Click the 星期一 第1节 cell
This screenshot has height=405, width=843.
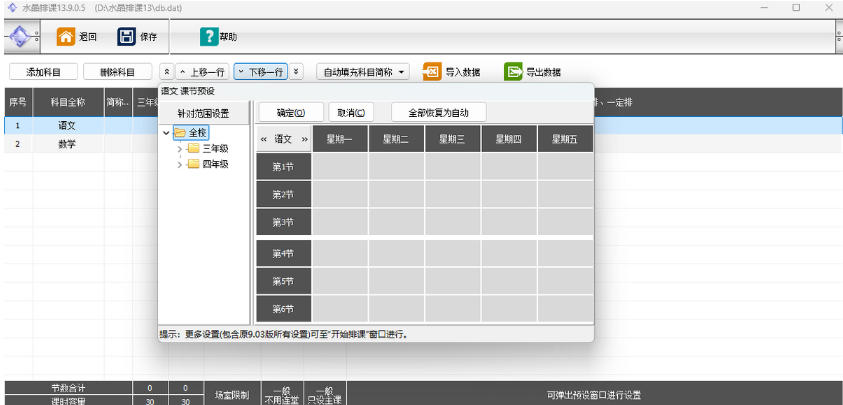(x=340, y=167)
